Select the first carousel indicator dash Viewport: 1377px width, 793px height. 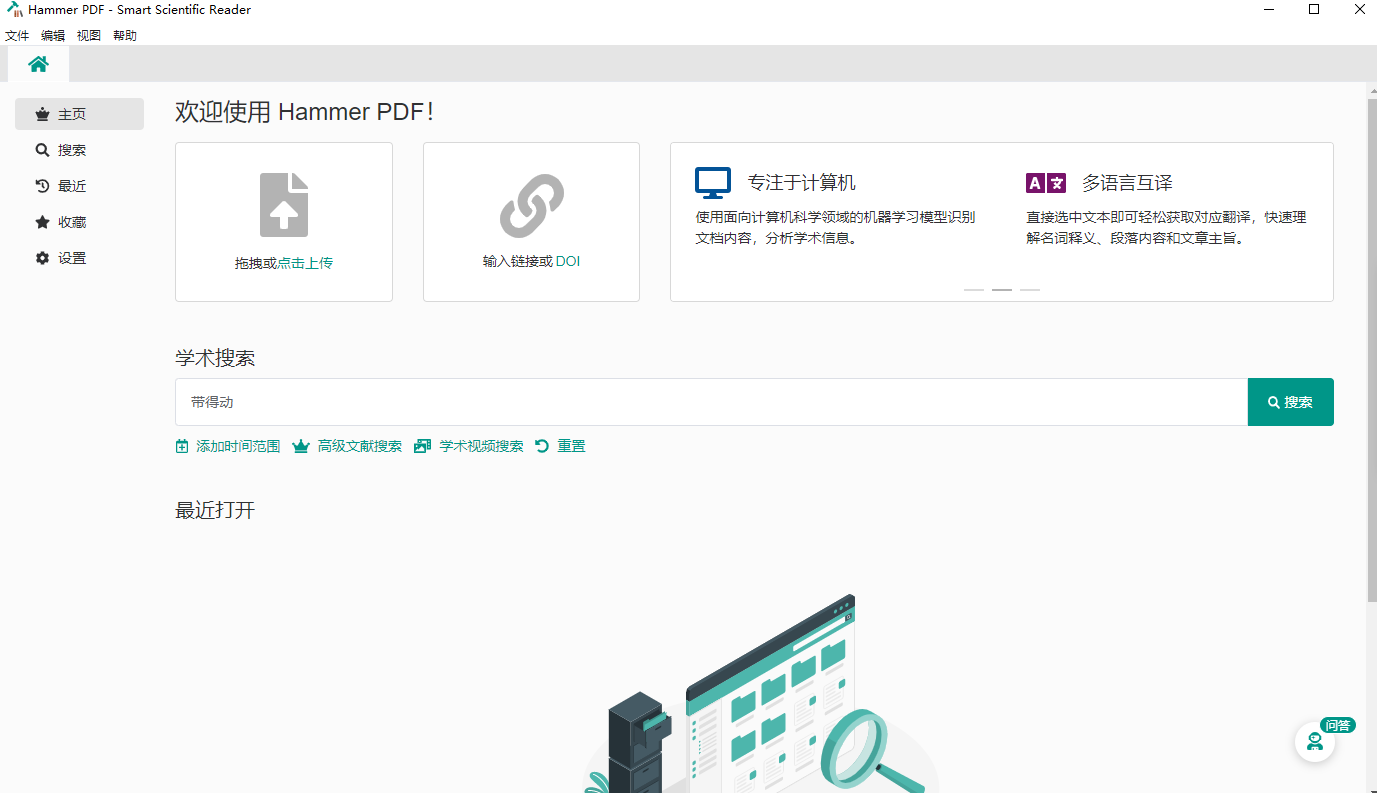(974, 289)
